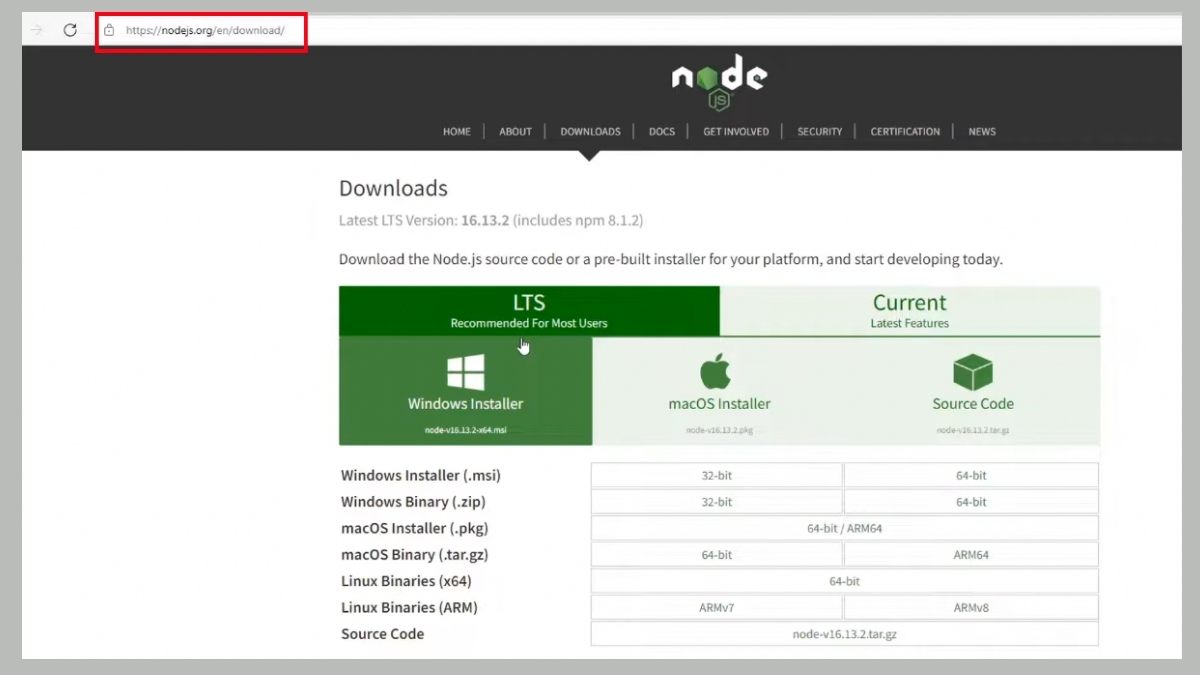The width and height of the screenshot is (1200, 675).
Task: Download 32-bit Windows Binary (.zip)
Action: [717, 502]
